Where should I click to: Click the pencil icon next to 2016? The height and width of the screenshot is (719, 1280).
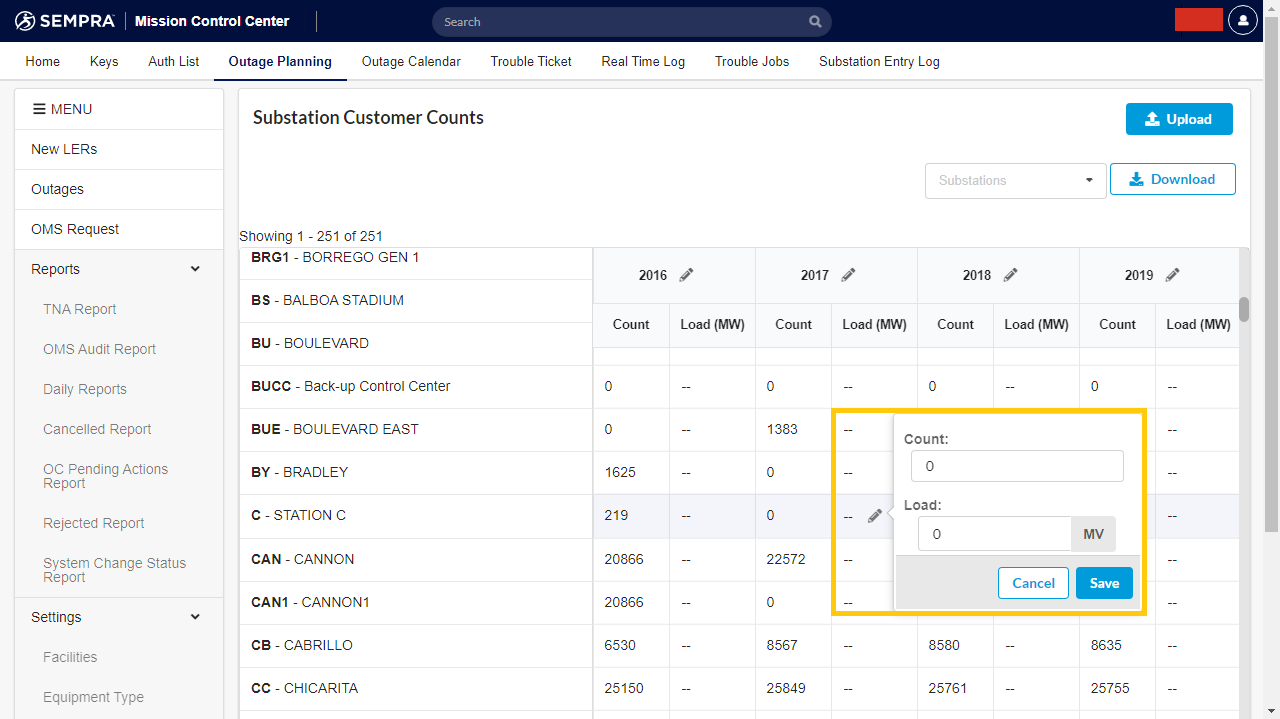pyautogui.click(x=686, y=275)
